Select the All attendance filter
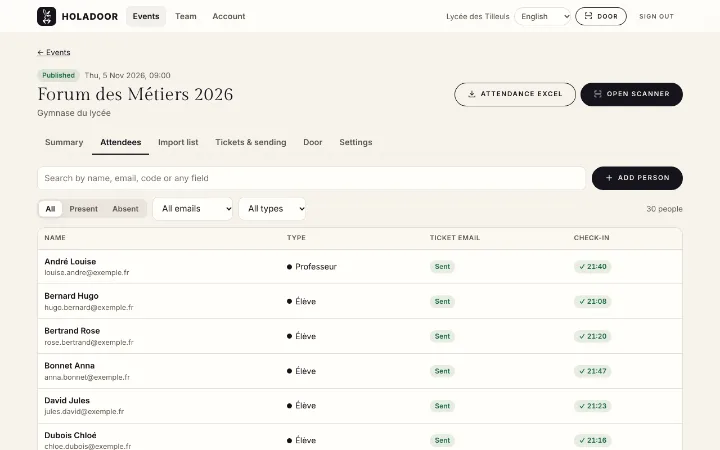 coord(50,209)
